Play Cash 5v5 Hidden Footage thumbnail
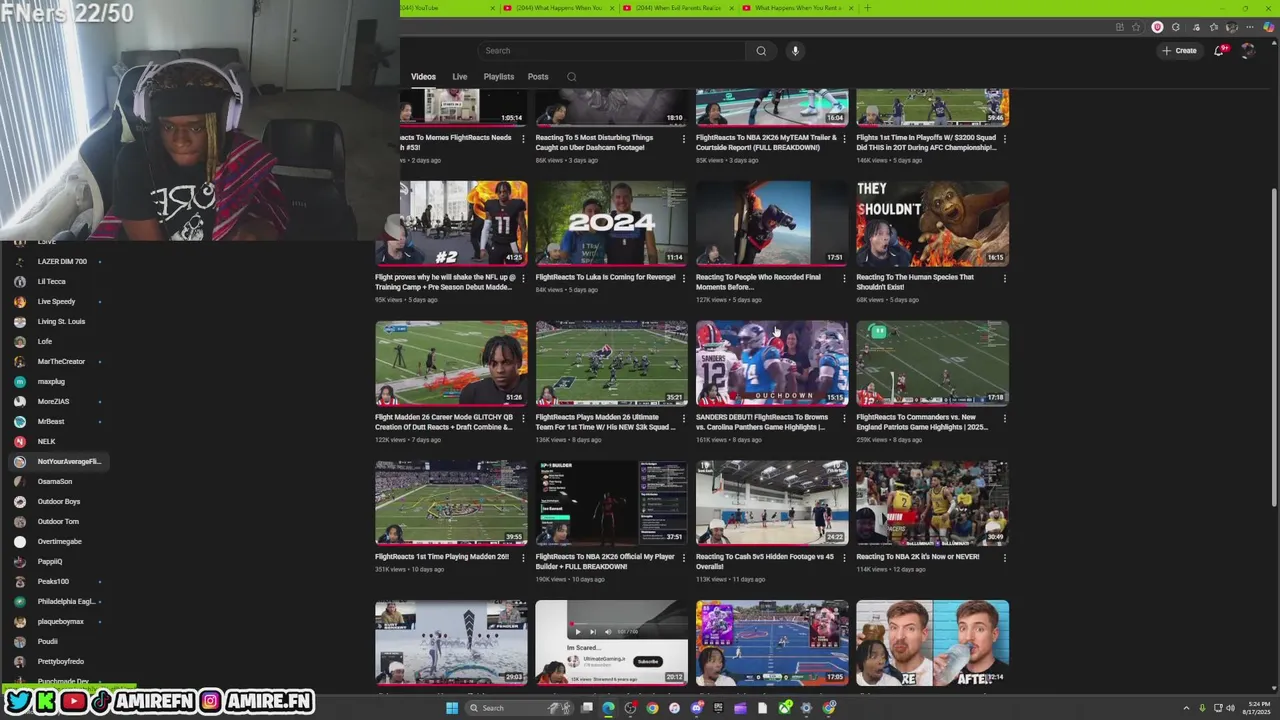 [x=772, y=503]
